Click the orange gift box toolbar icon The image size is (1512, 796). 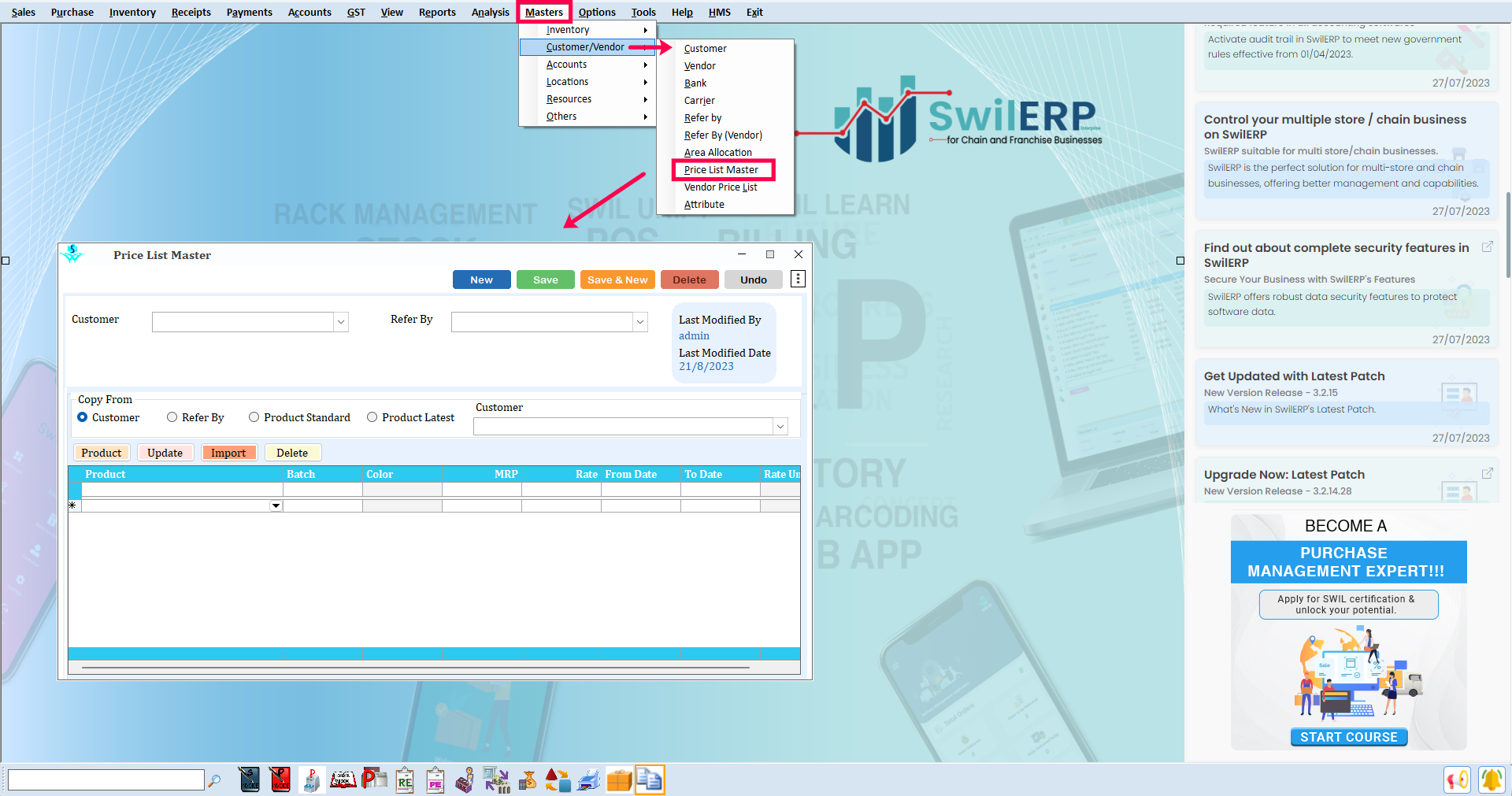(620, 779)
